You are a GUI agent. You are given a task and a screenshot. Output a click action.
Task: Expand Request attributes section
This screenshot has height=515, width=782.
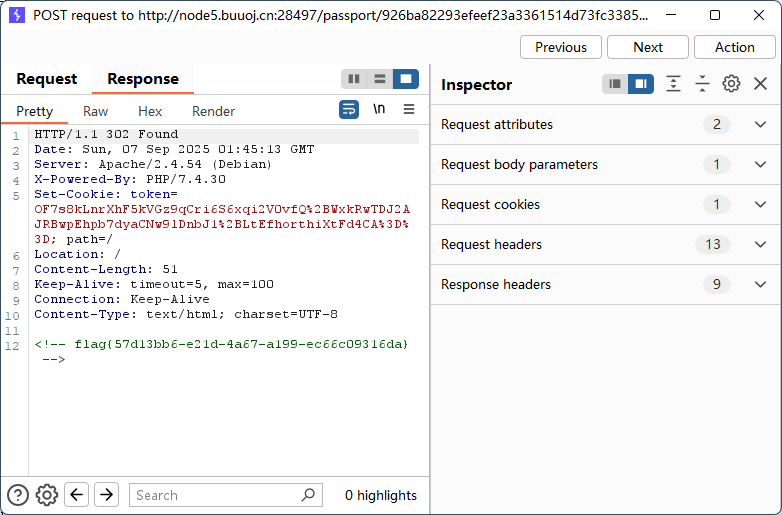(x=760, y=125)
